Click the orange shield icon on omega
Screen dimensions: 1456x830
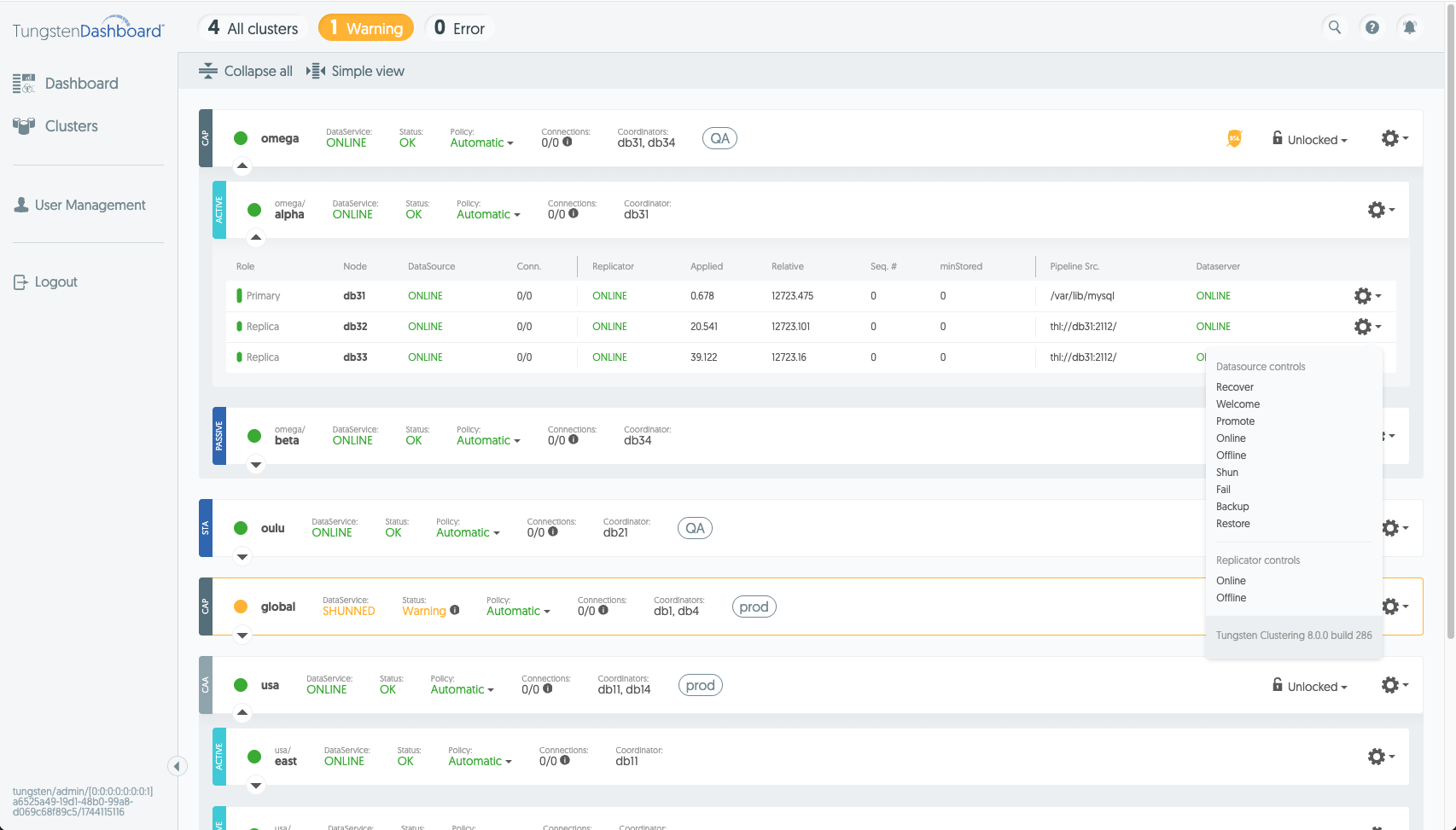point(1234,138)
